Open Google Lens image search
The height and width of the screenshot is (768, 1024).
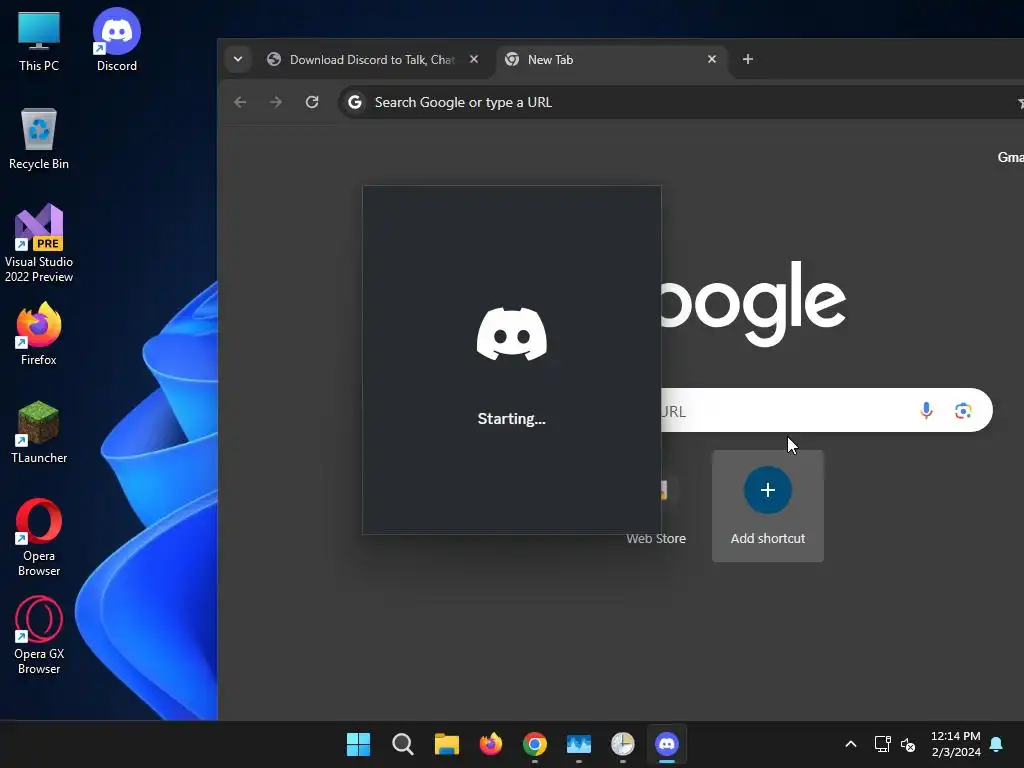click(x=963, y=411)
